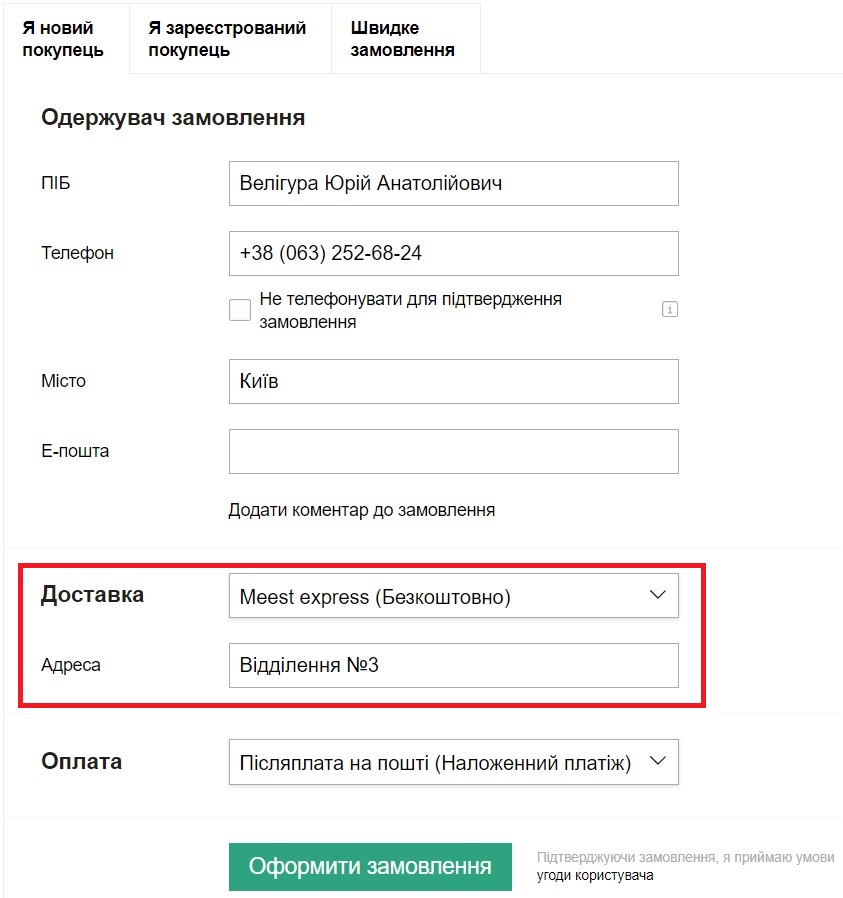Open the 'Швидке замовлення' tab
The width and height of the screenshot is (843, 898).
click(405, 39)
